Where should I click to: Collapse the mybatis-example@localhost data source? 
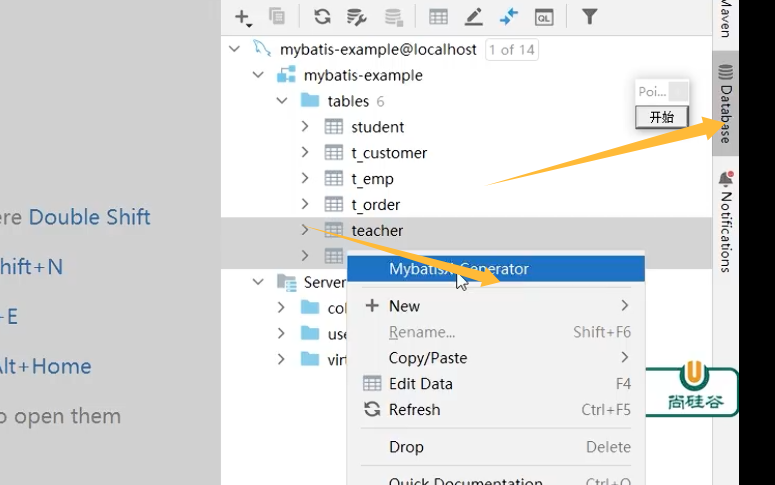[x=234, y=49]
